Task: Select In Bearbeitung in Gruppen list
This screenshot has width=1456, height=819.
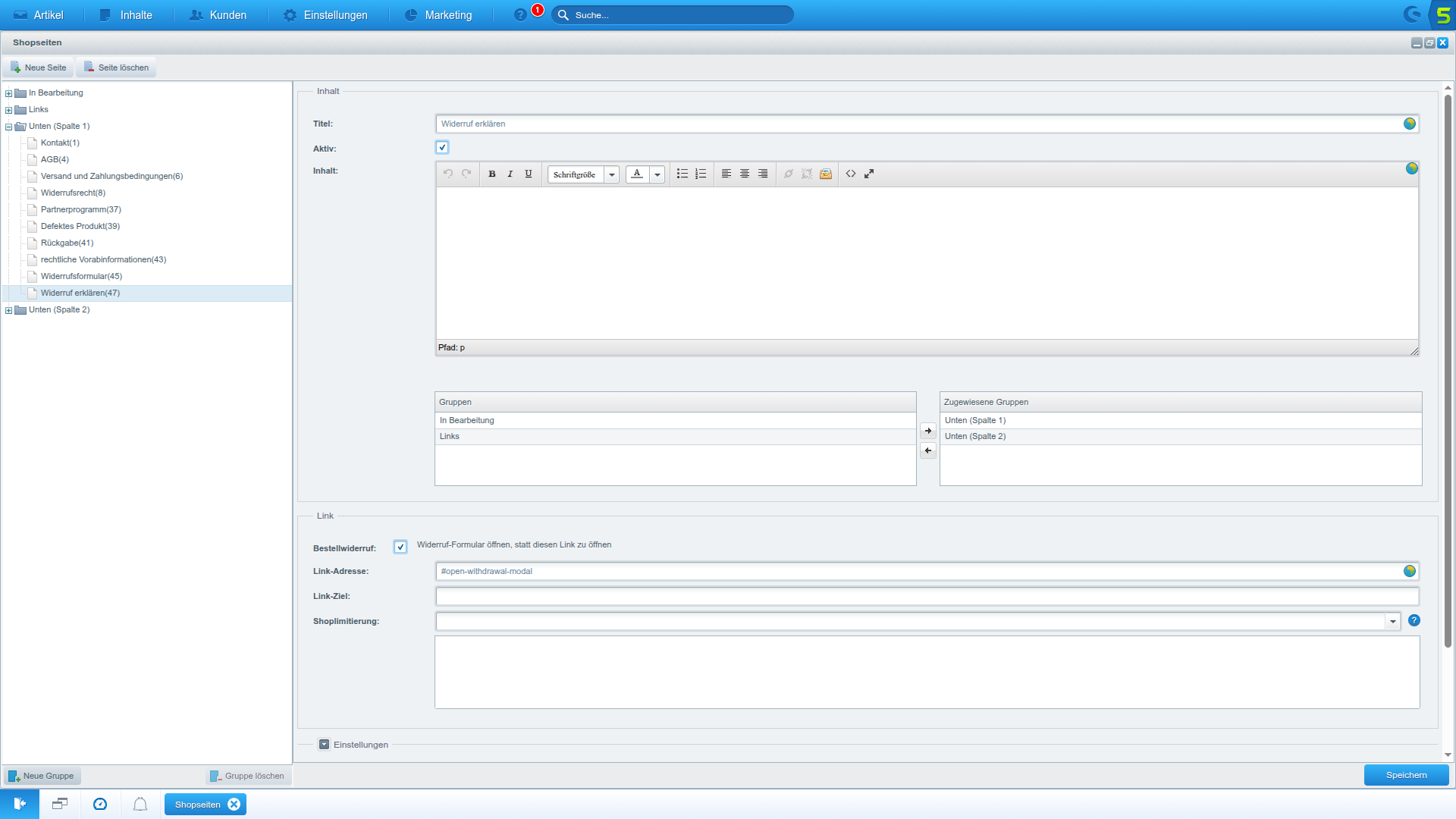Action: point(675,420)
